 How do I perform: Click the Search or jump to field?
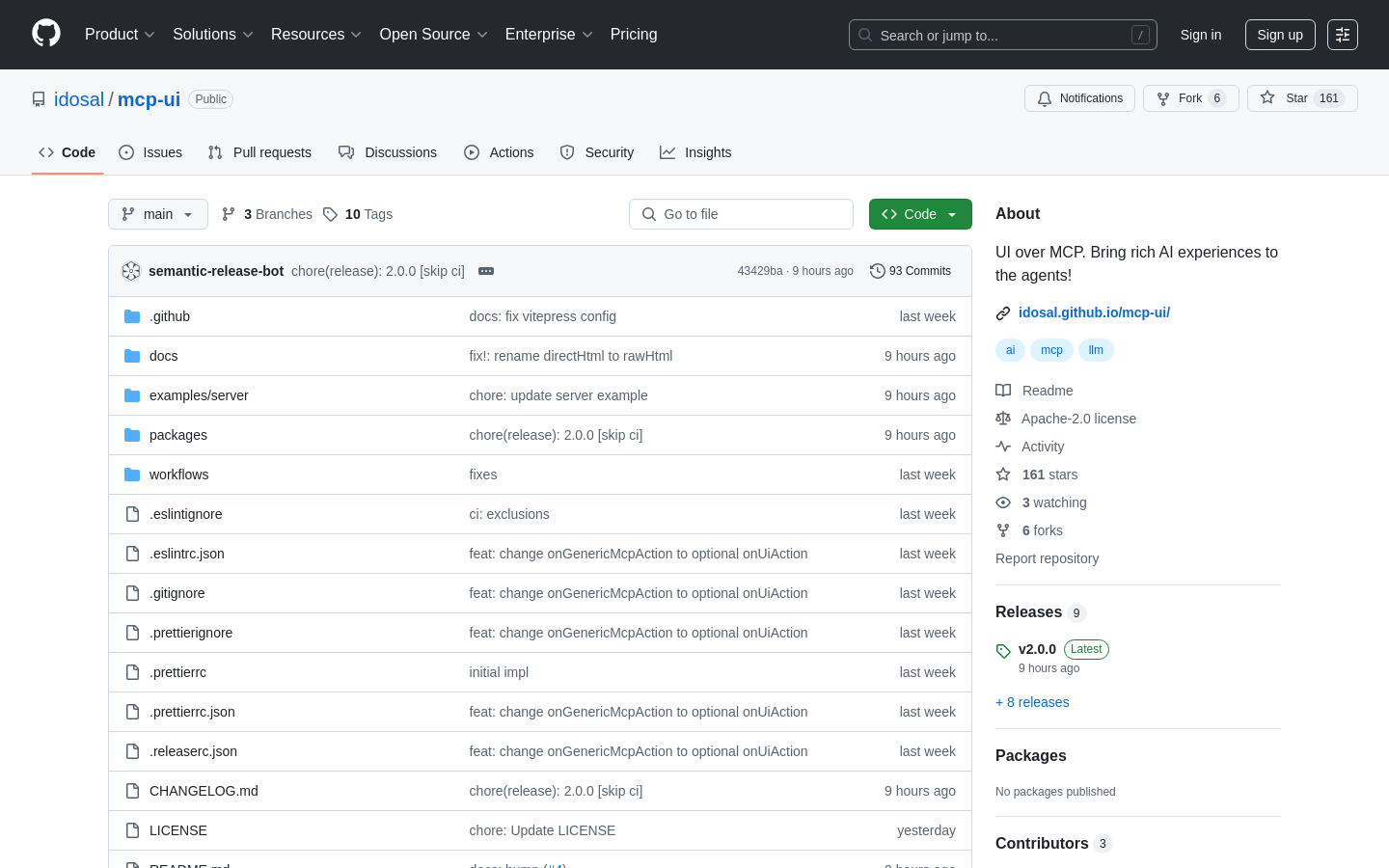pos(1003,35)
